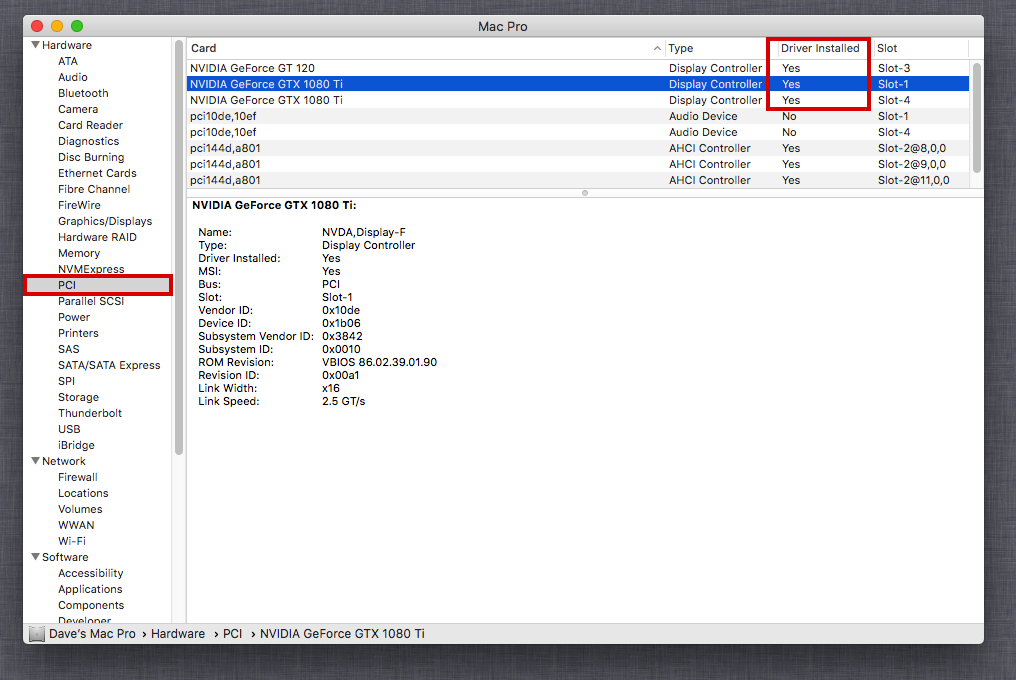Select iBridge in the sidebar
The height and width of the screenshot is (680, 1016).
[76, 445]
